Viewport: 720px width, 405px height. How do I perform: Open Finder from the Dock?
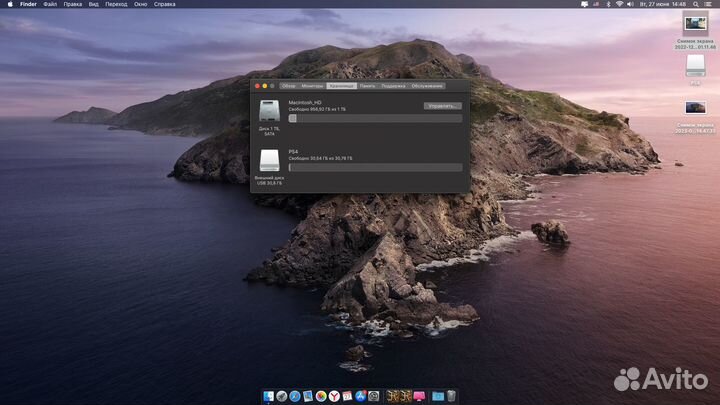tap(269, 396)
